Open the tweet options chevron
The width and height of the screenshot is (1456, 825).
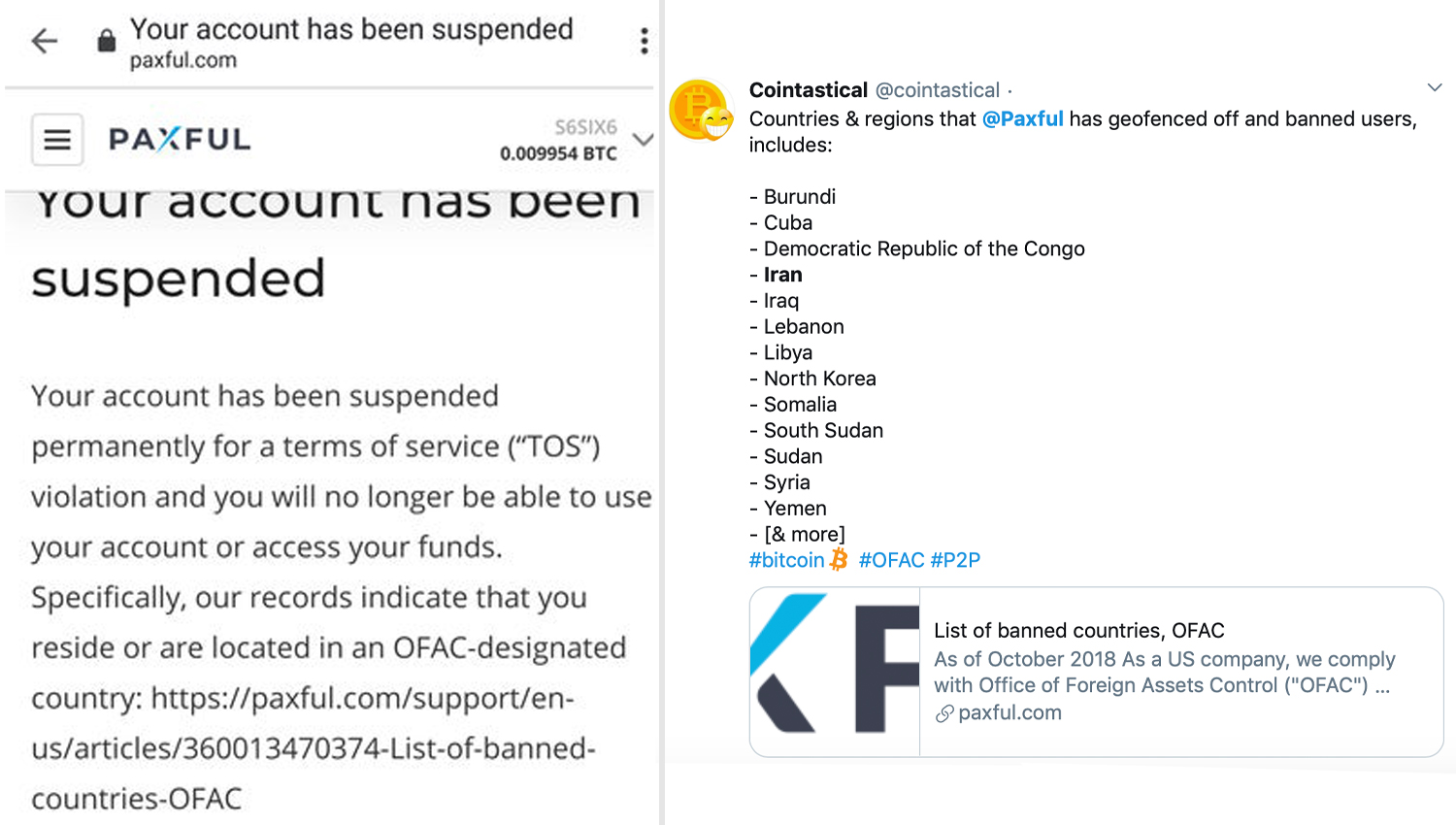coord(1435,87)
